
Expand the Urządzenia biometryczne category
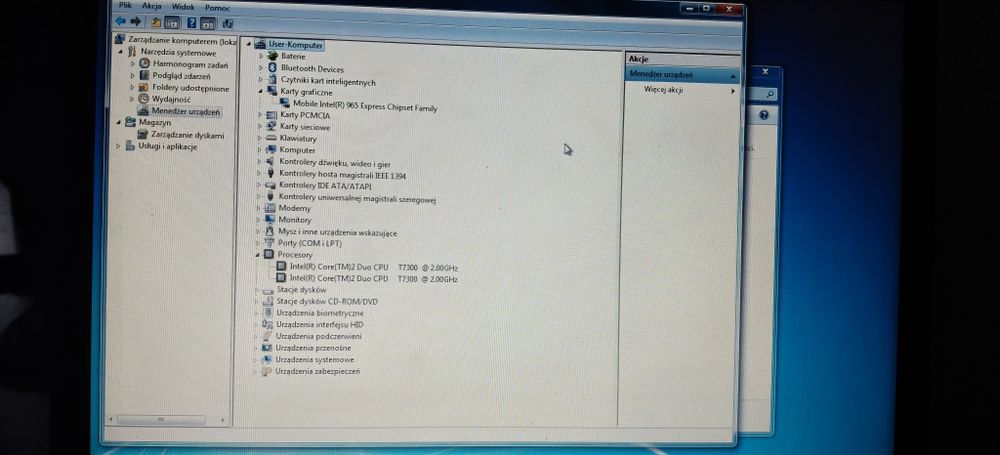(257, 313)
